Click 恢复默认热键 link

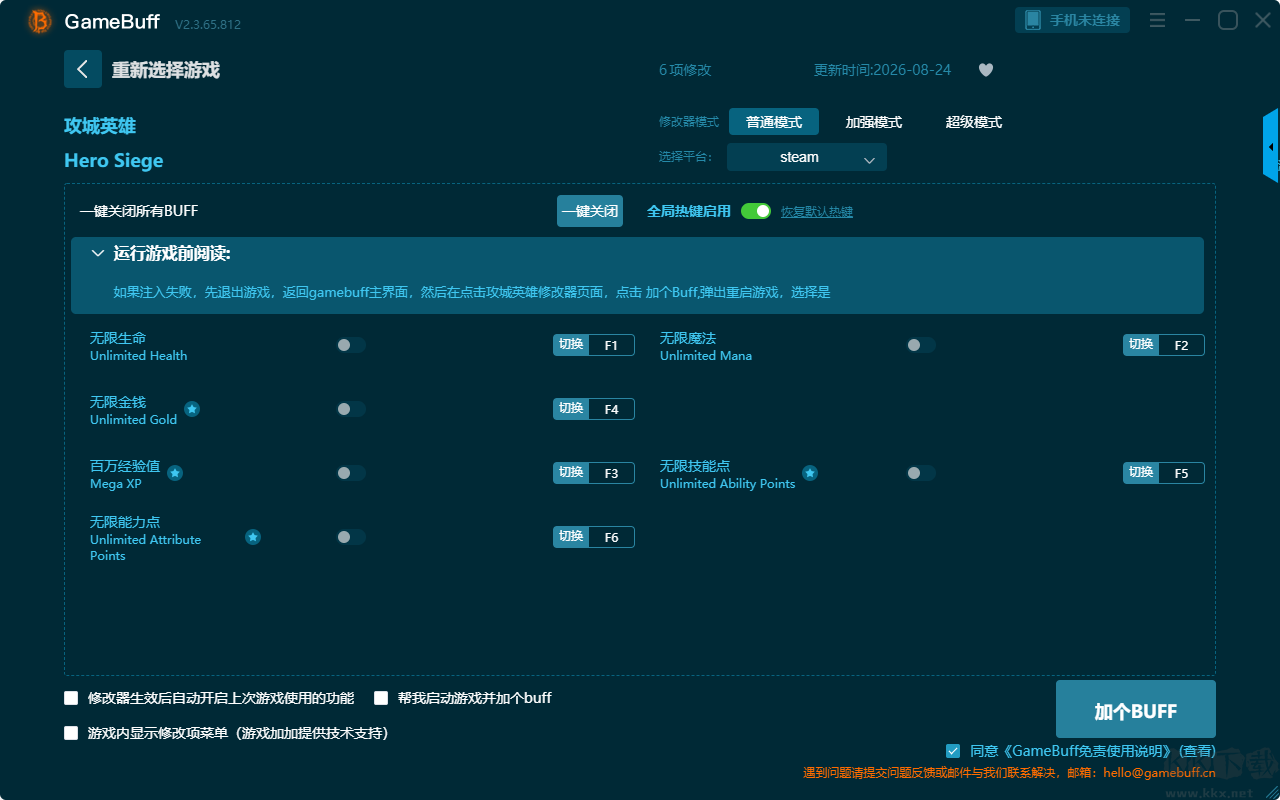point(817,212)
